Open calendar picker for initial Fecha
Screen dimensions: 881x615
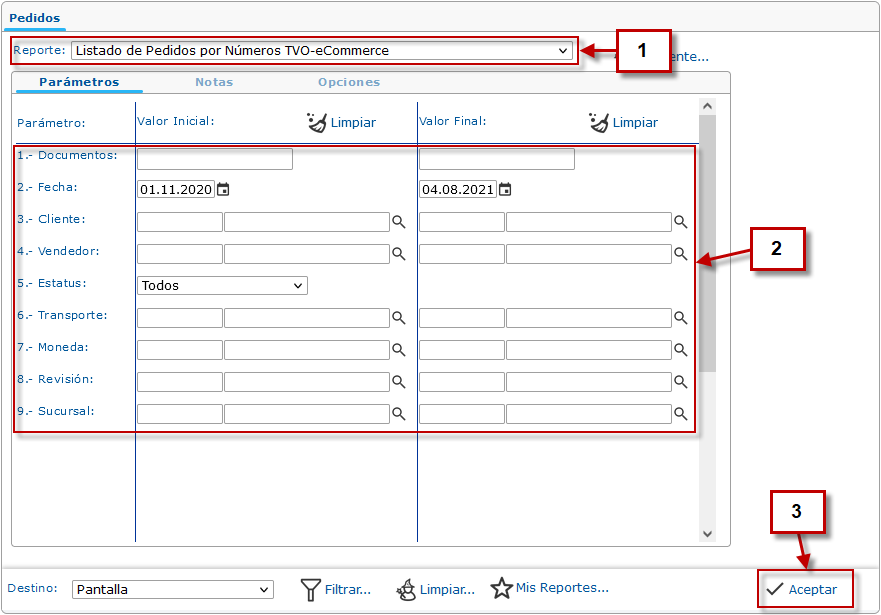point(223,189)
